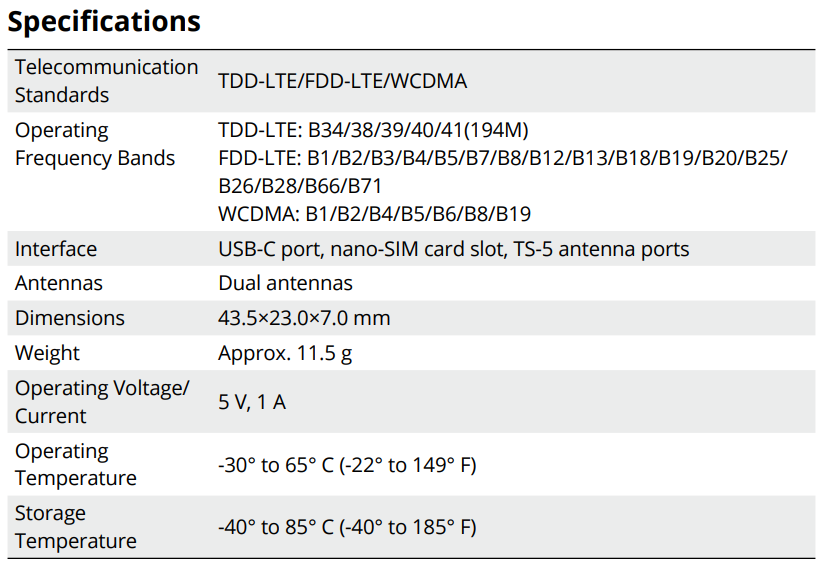The image size is (826, 570).
Task: Click the FDD-LTE bands line starting with B1
Action: click(x=502, y=158)
